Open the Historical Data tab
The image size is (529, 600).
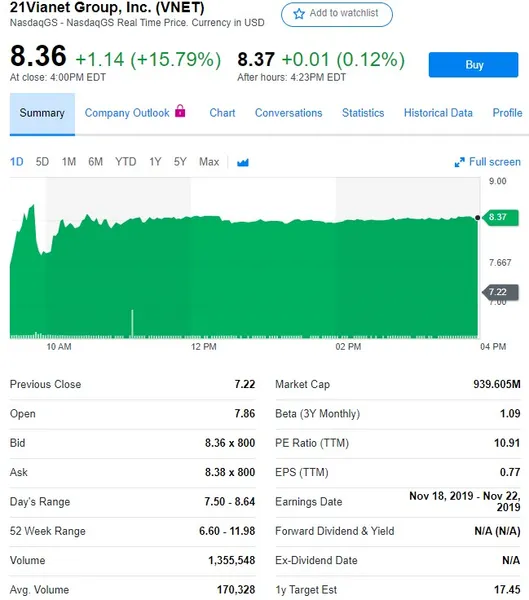point(438,113)
